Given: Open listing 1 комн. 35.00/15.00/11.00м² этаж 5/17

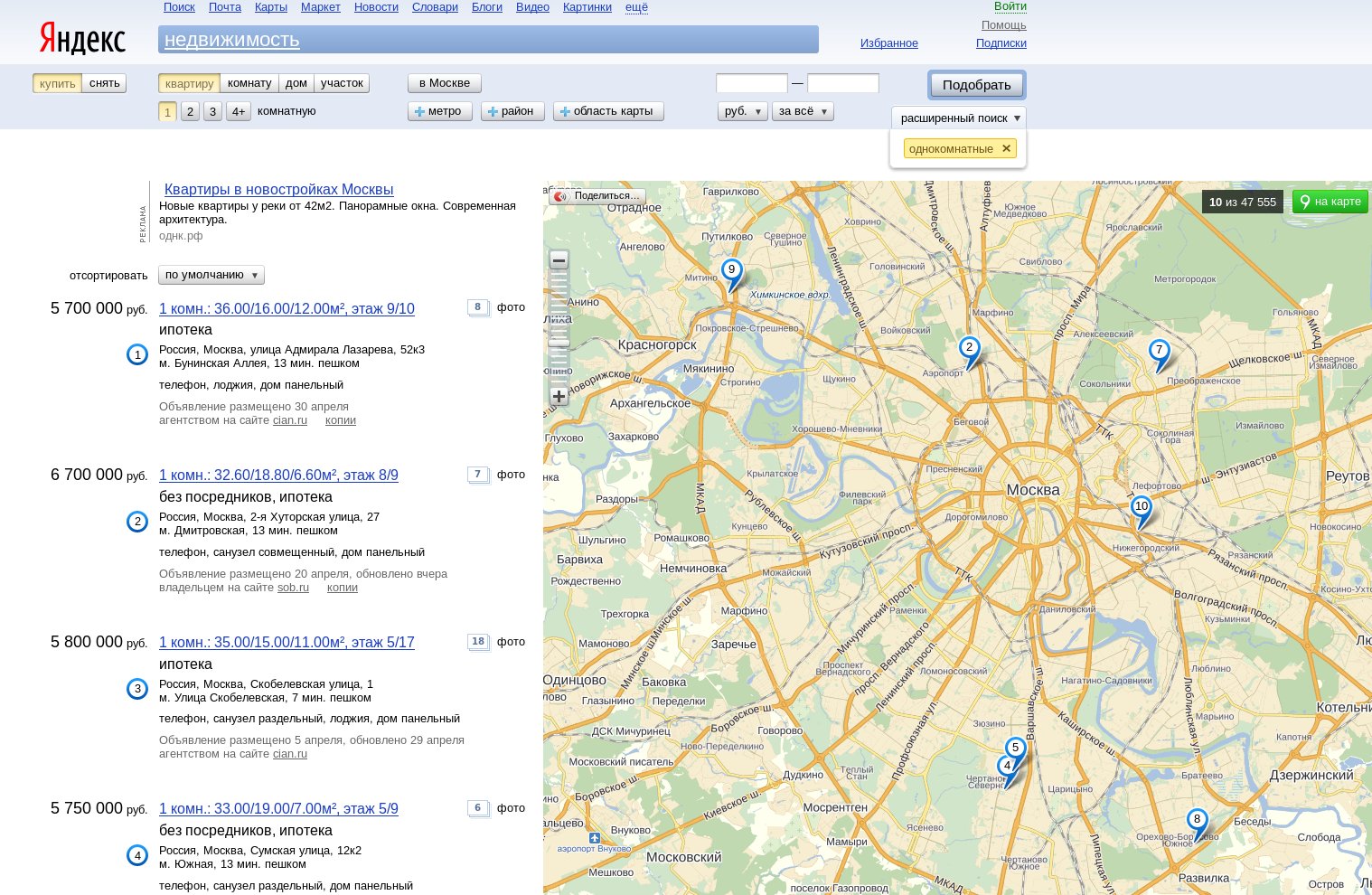Looking at the screenshot, I should (x=287, y=642).
